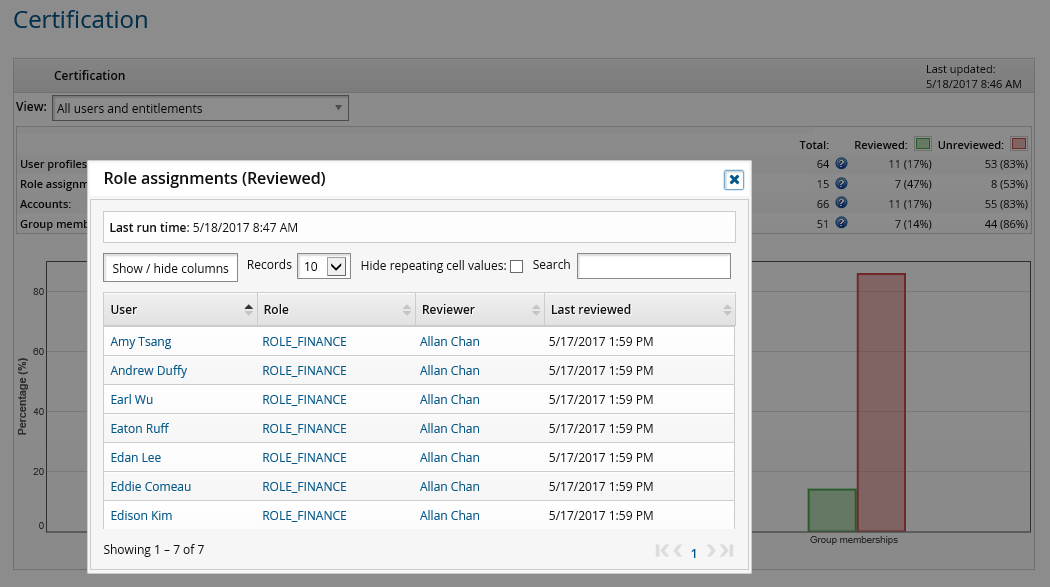
Task: Click the Show / hide columns button
Action: point(170,267)
